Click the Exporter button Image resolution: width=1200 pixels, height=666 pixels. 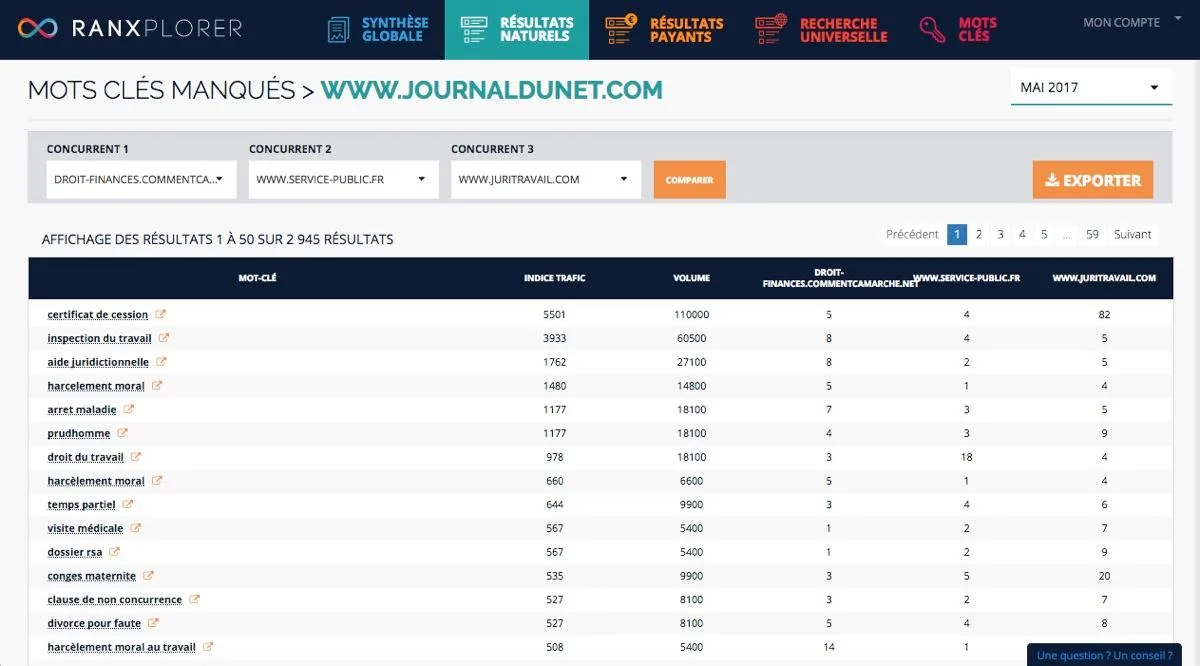pos(1093,180)
